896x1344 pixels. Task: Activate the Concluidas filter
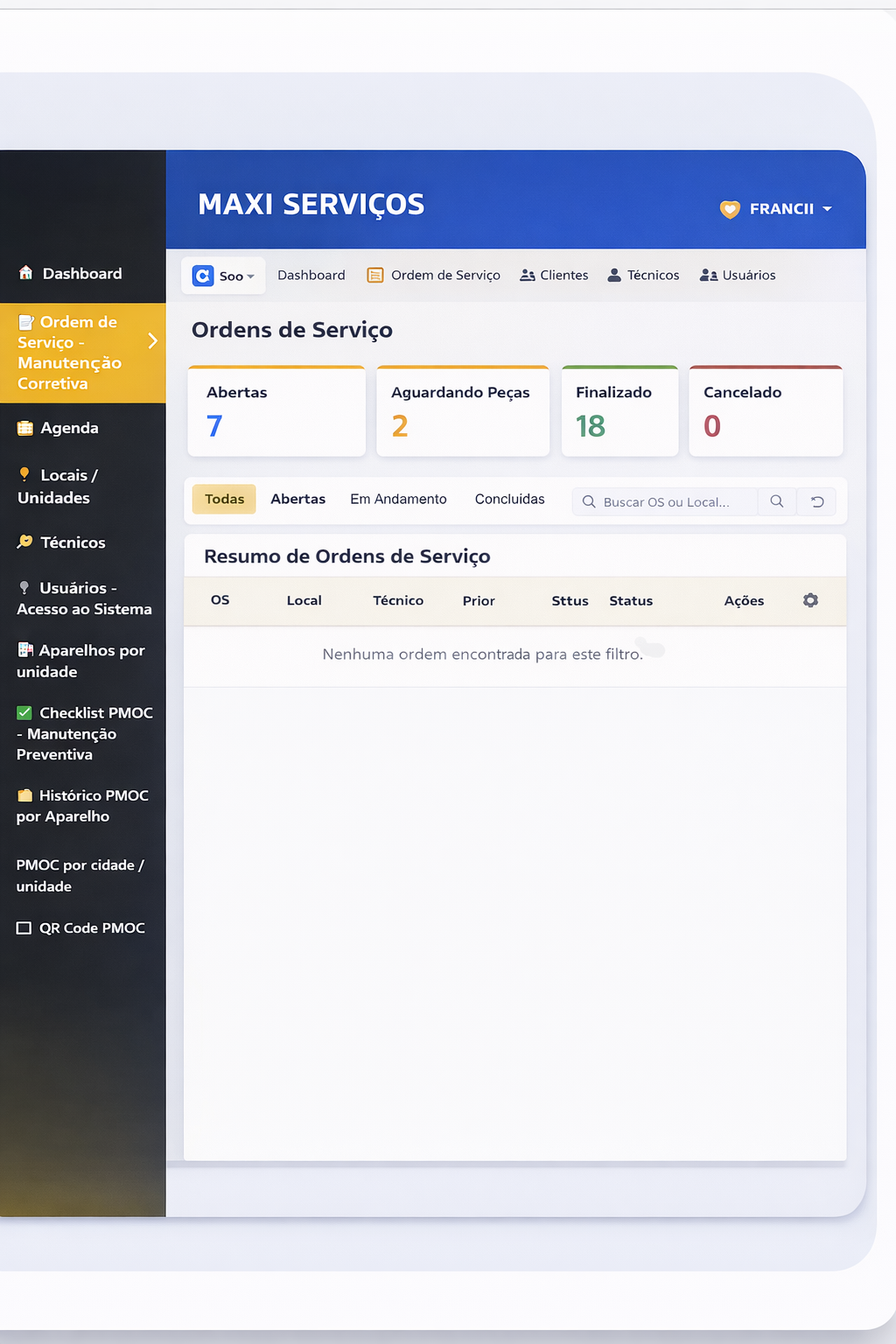point(509,499)
